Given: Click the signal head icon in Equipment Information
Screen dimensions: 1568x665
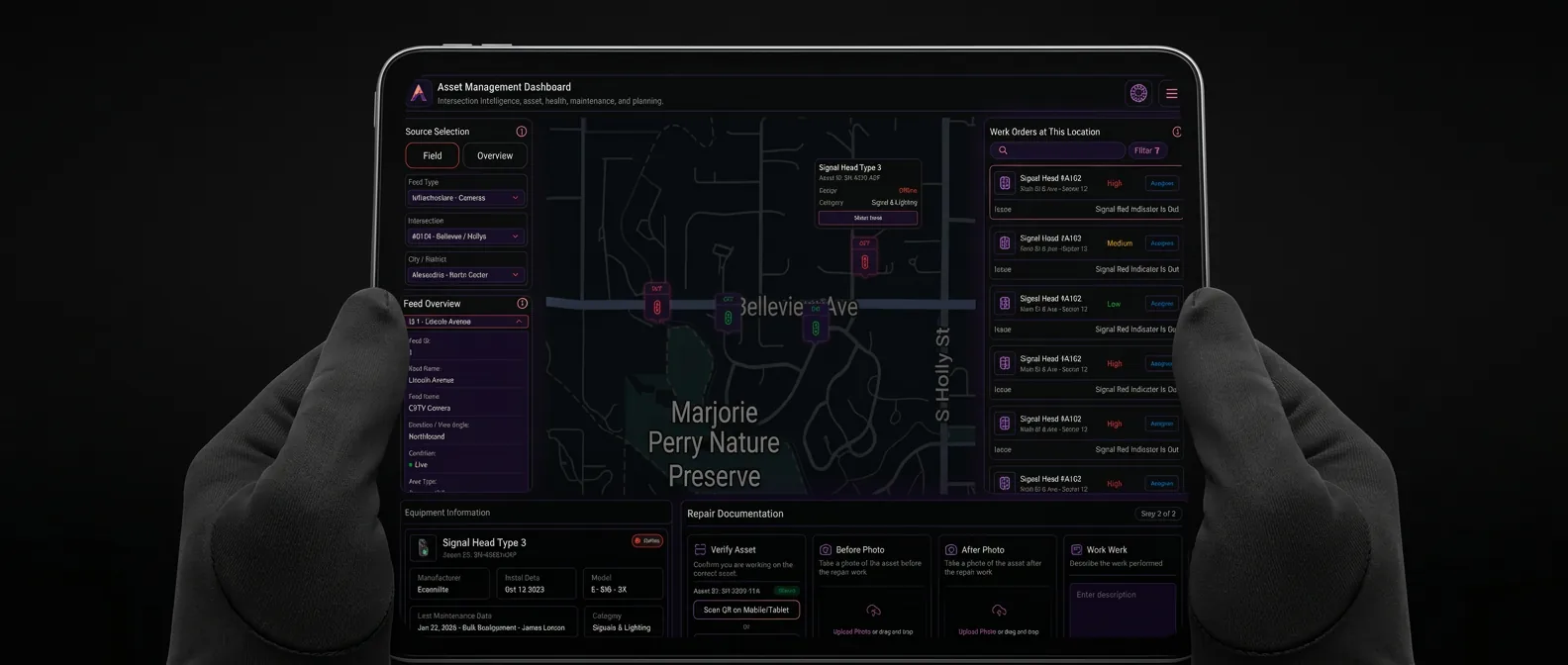Looking at the screenshot, I should (x=423, y=547).
